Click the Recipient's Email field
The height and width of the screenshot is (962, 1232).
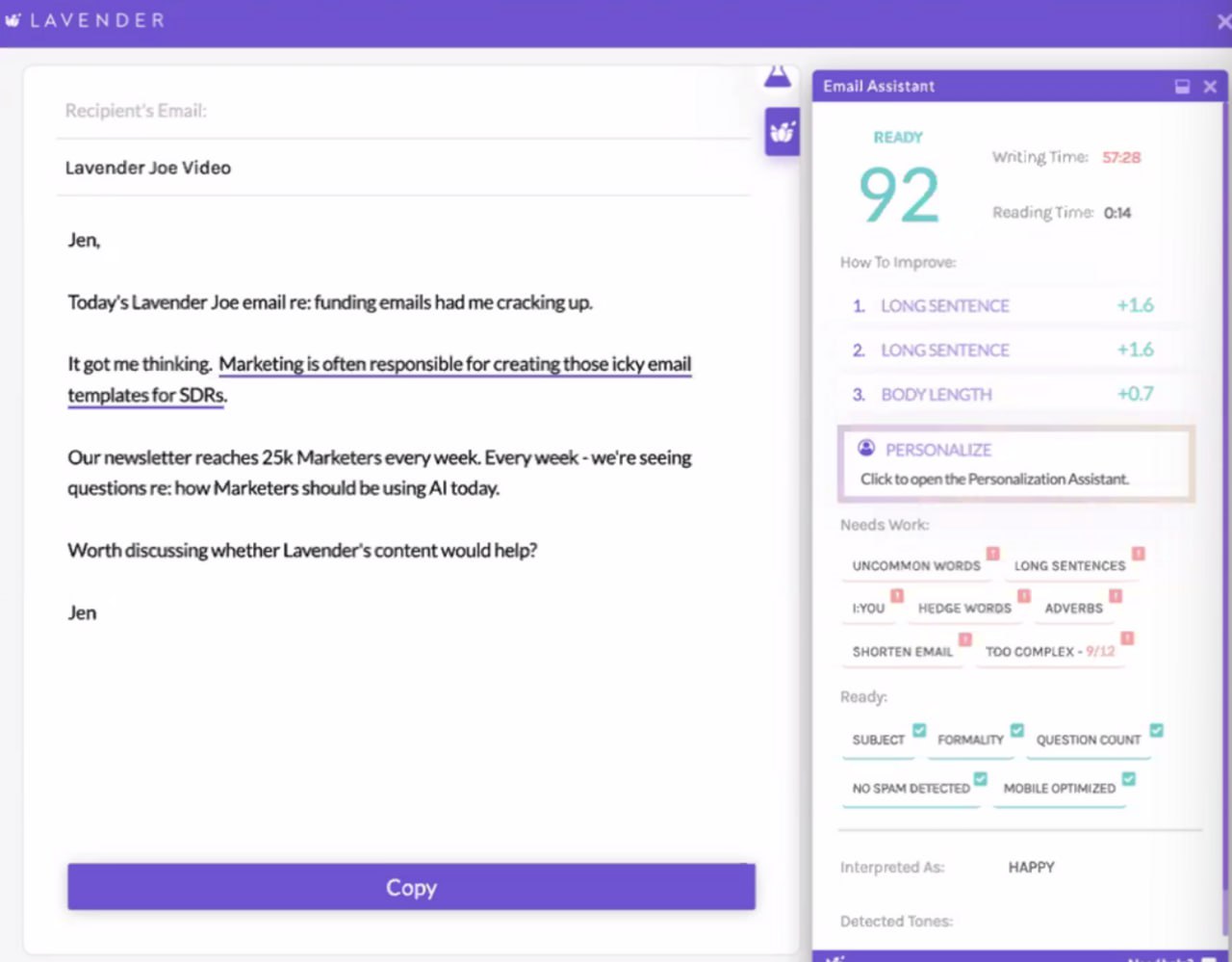[x=403, y=111]
